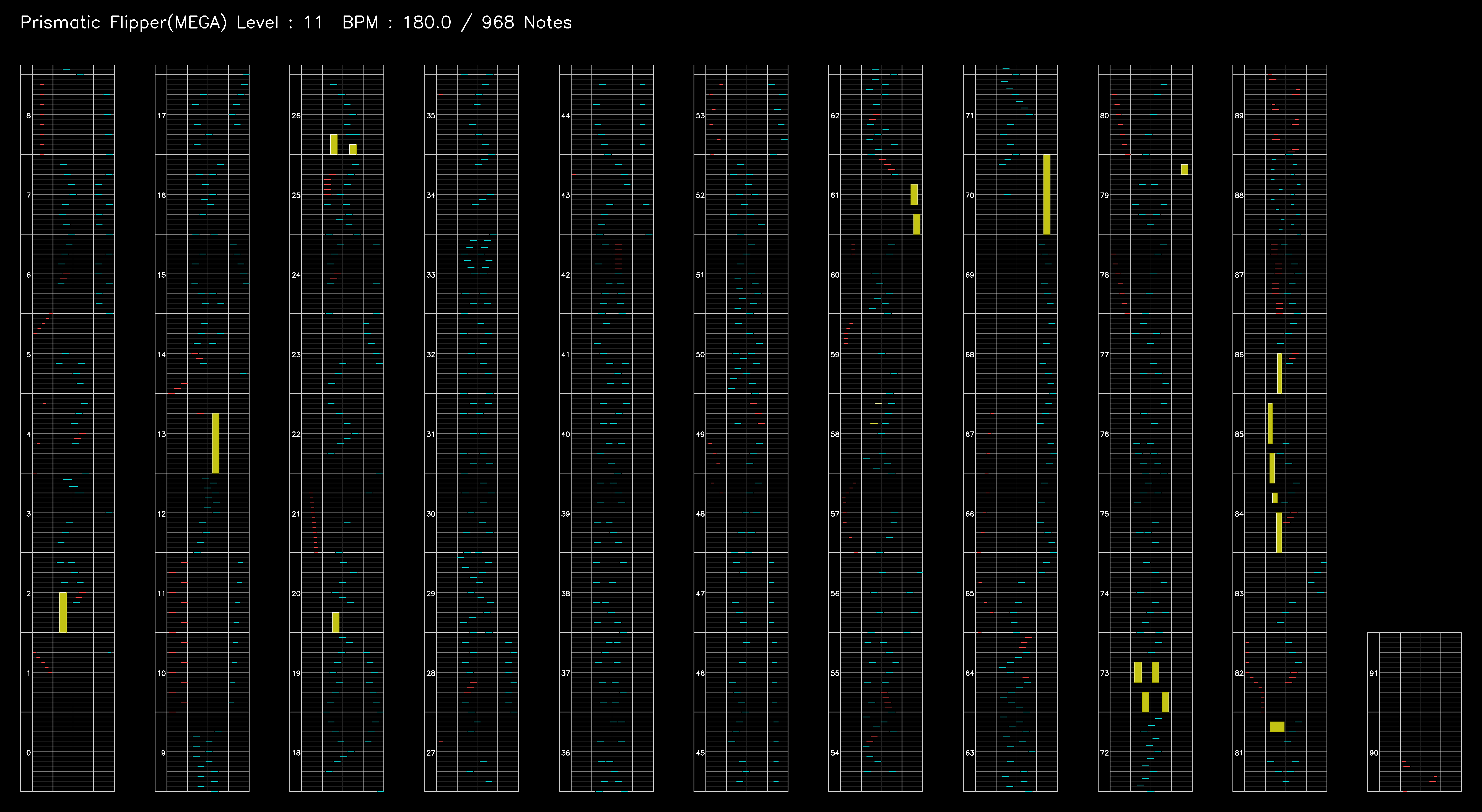
Task: Select the tall yellow hold note in measure 70
Action: point(1047,194)
